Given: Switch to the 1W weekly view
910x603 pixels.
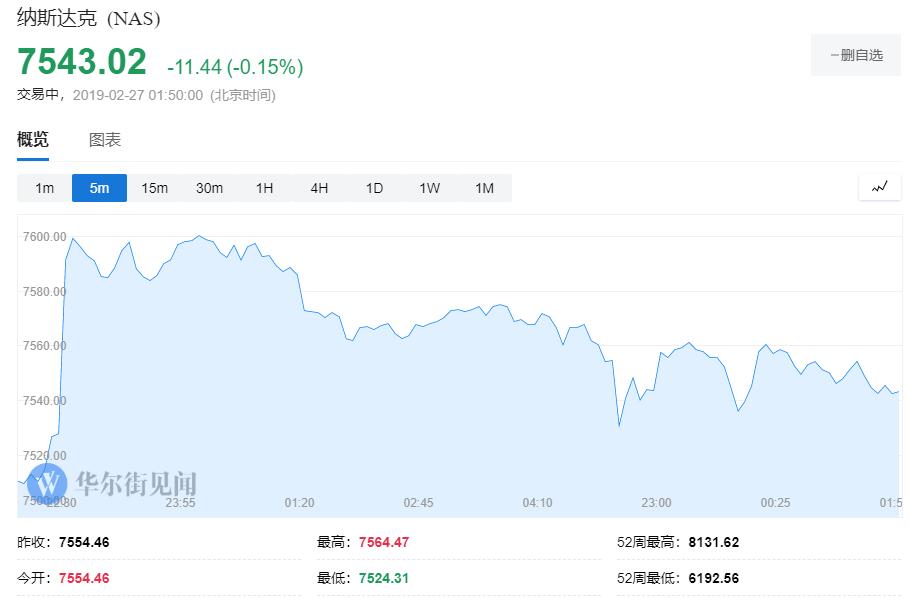Looking at the screenshot, I should [429, 188].
